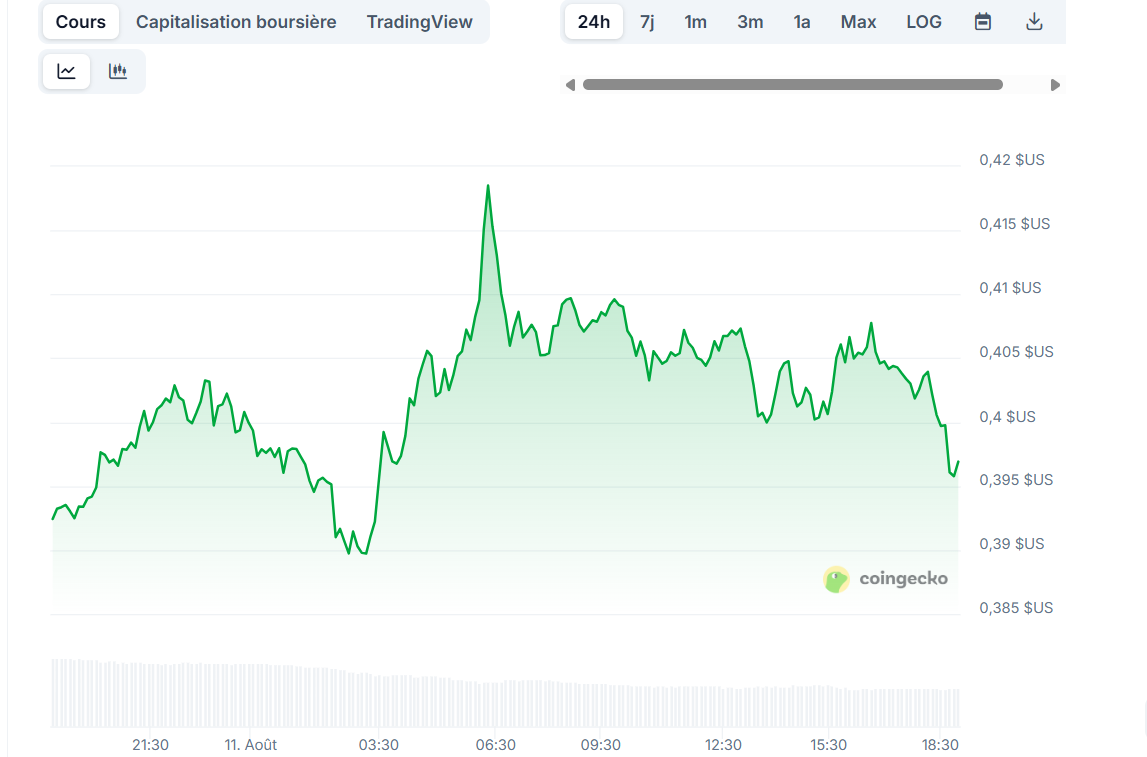
Task: Select the line chart view icon
Action: pyautogui.click(x=65, y=71)
